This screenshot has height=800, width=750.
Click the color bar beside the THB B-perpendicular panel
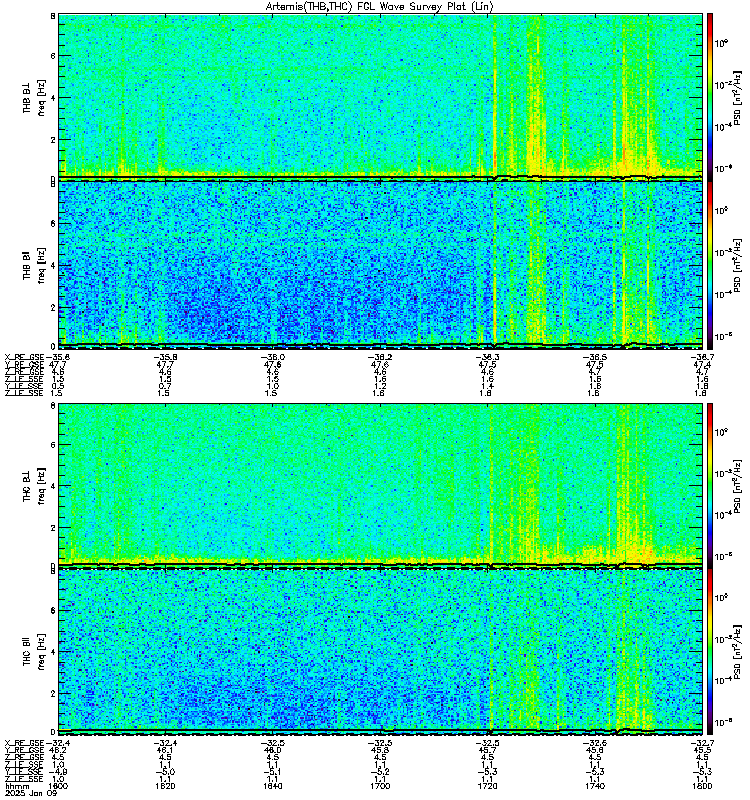[x=710, y=96]
